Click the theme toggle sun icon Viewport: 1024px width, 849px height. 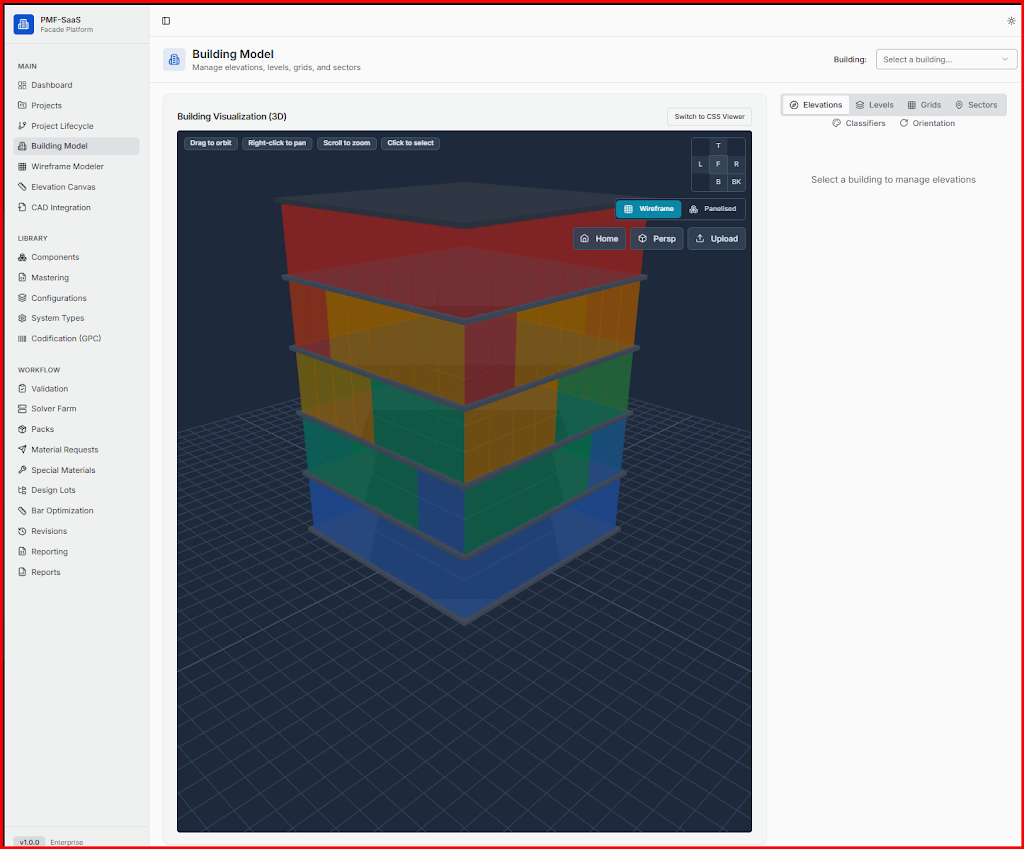click(1011, 21)
